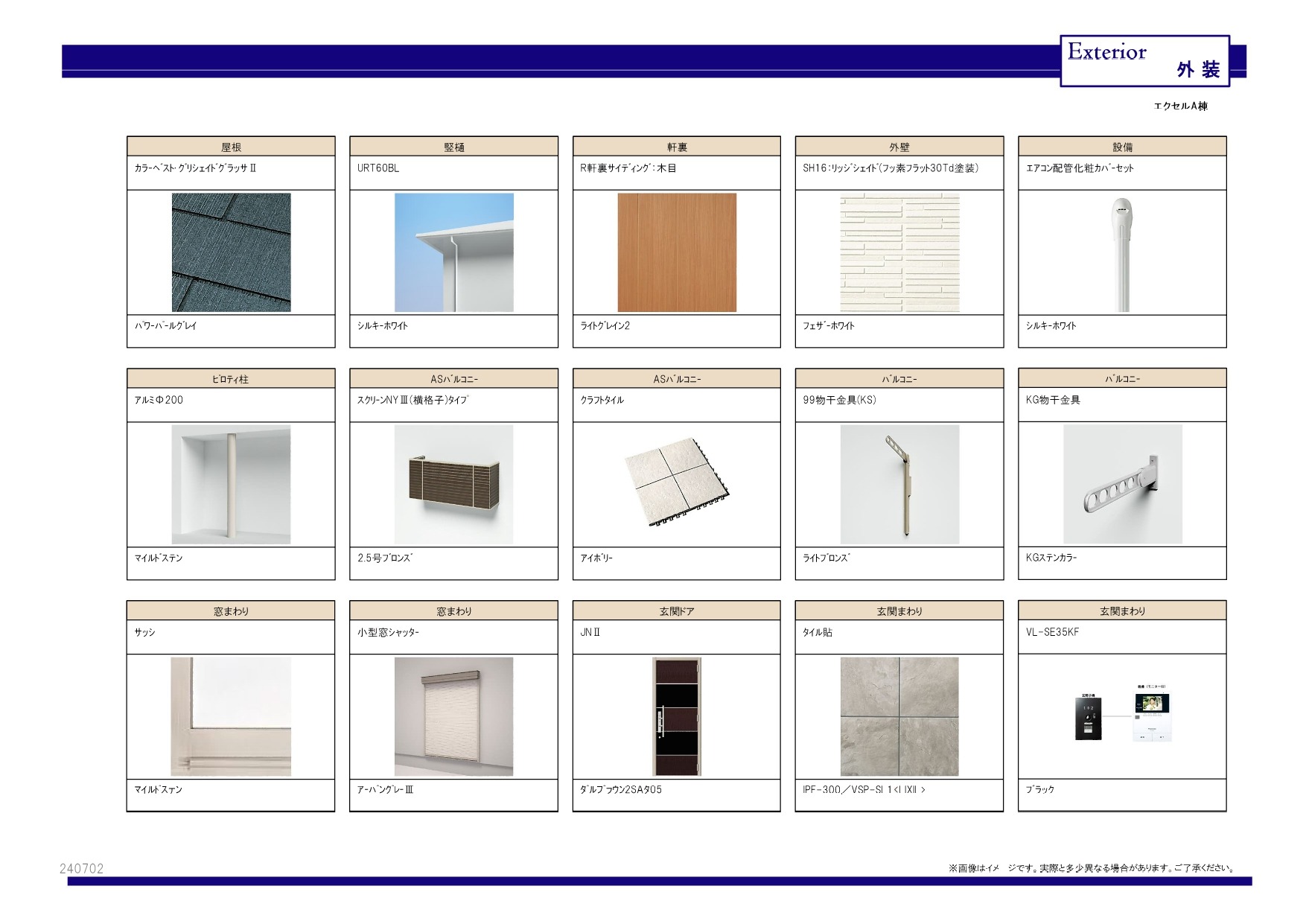Image resolution: width=1306 pixels, height=924 pixels.
Task: Click the パワーパールグレイ color label
Action: pos(165,325)
